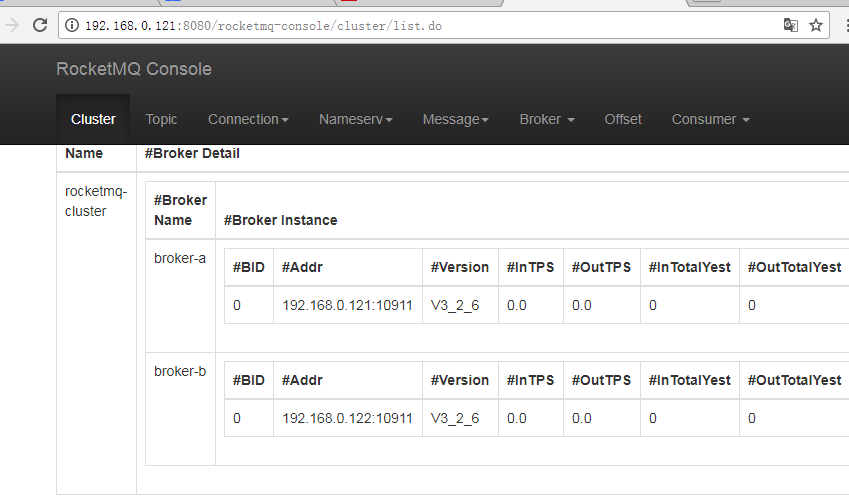
Task: Click the #Broker Name column header
Action: point(180,210)
